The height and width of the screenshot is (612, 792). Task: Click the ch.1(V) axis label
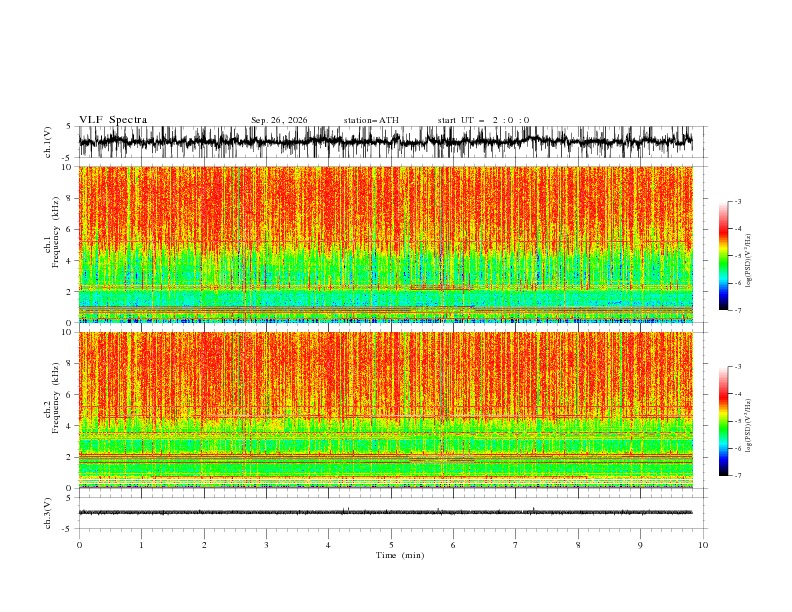(x=48, y=142)
